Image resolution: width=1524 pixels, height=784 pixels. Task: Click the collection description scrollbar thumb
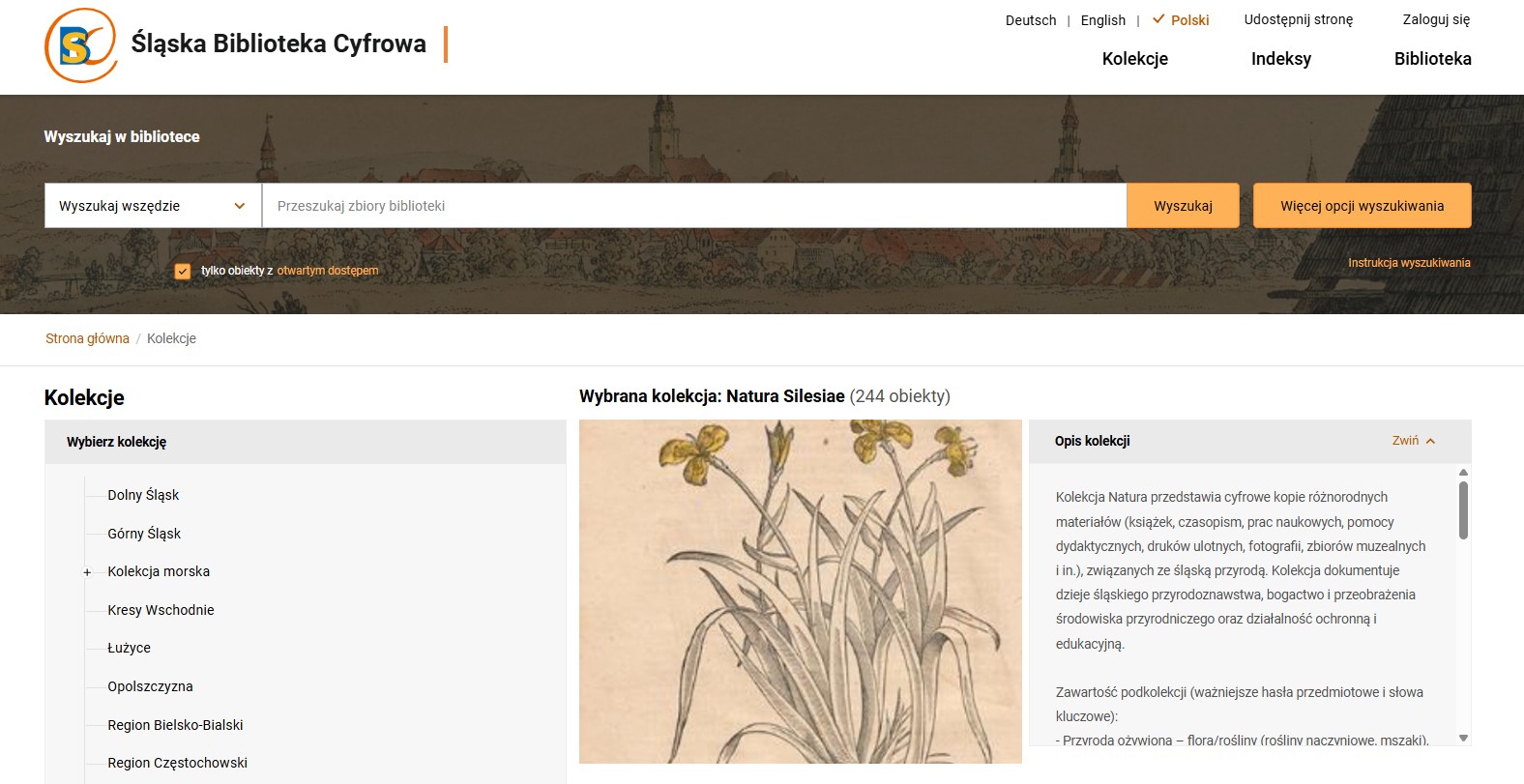pyautogui.click(x=1463, y=510)
